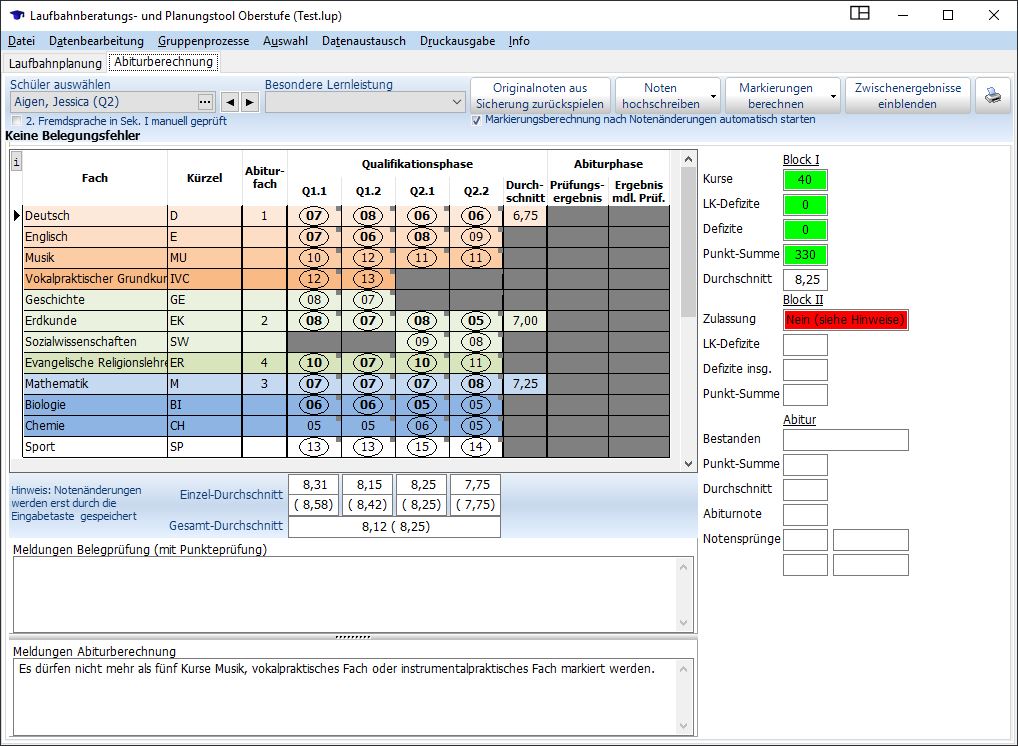Open the Datei menu

point(21,41)
